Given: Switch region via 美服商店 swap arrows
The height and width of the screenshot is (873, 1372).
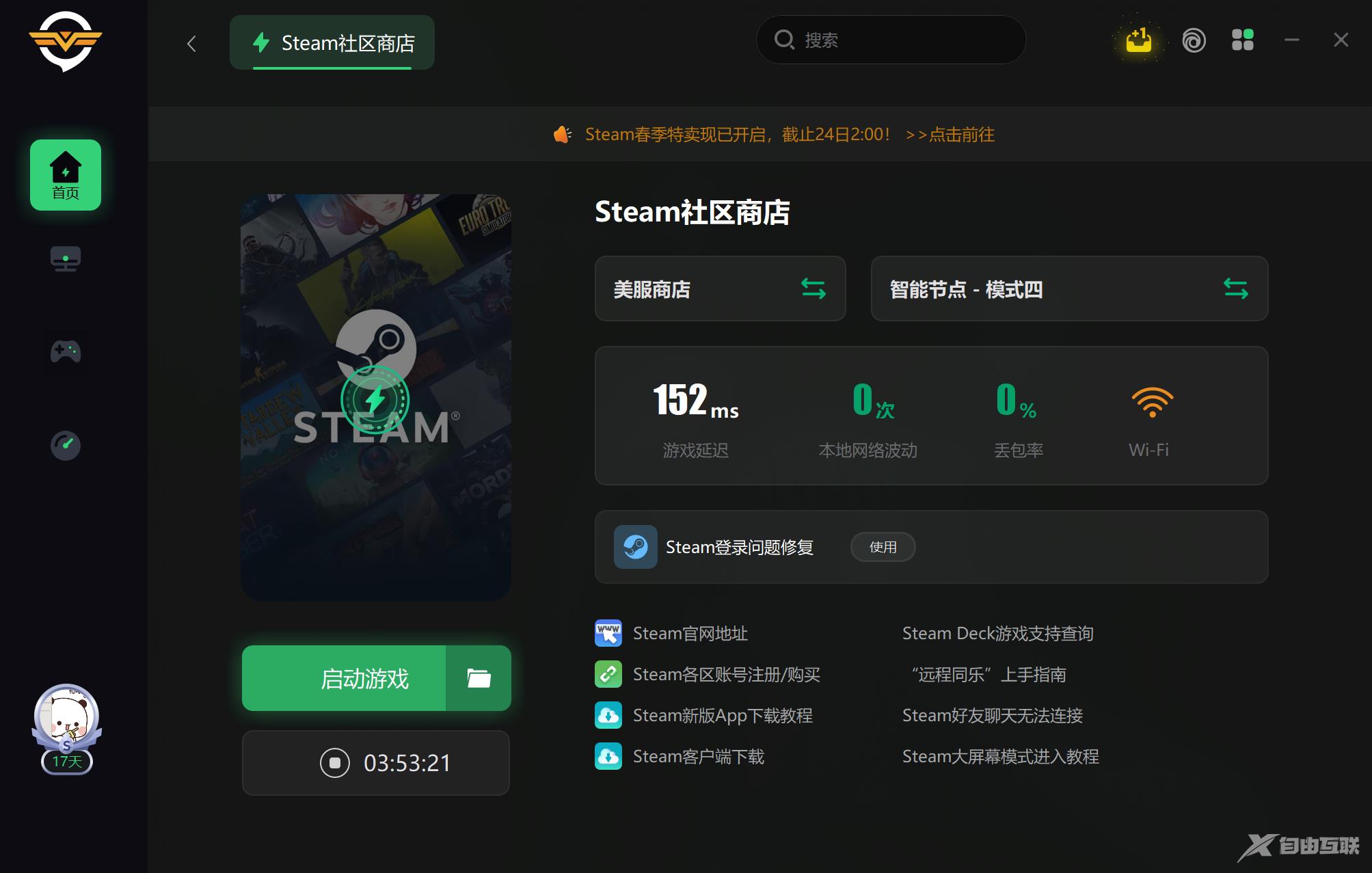Looking at the screenshot, I should 813,288.
